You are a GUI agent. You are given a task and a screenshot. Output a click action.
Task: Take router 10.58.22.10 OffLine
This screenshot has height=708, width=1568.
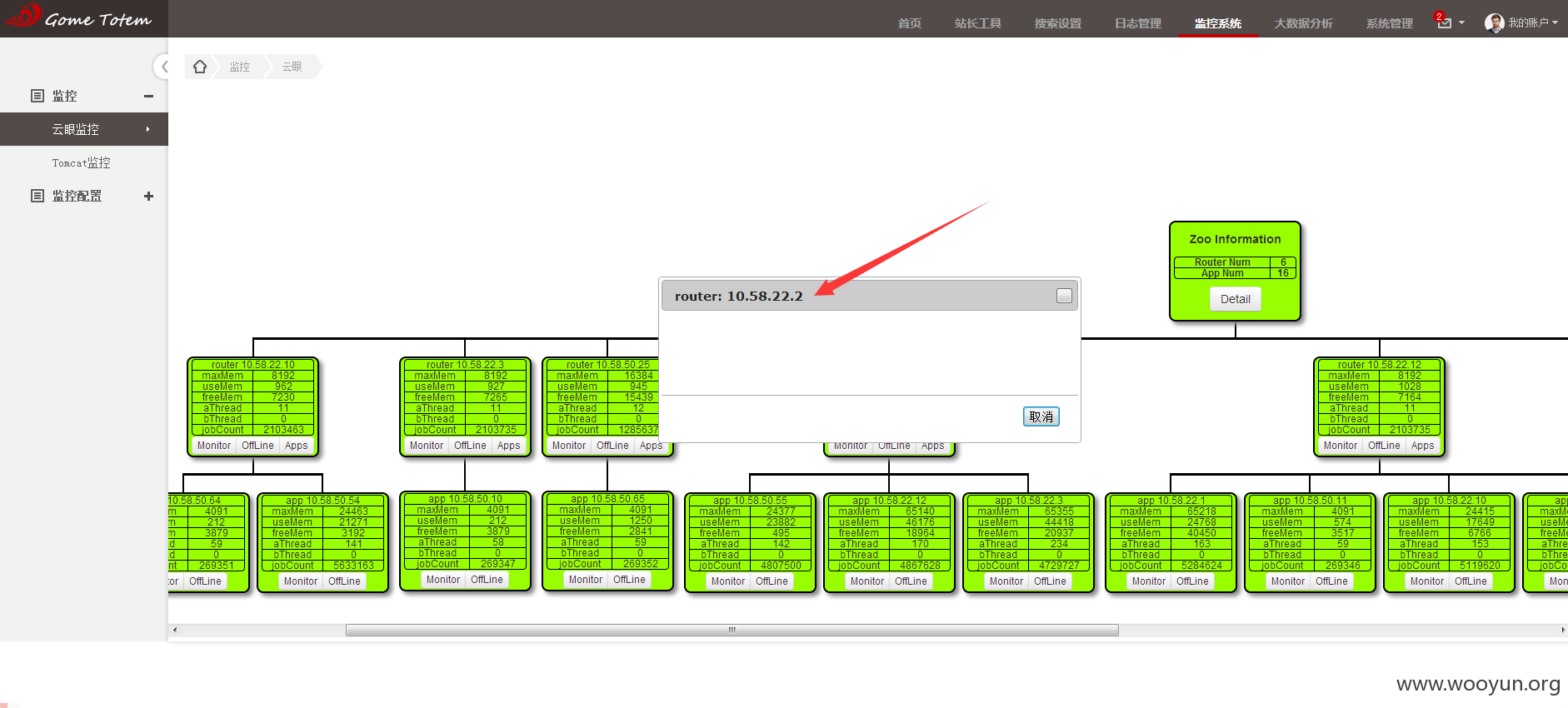[257, 446]
